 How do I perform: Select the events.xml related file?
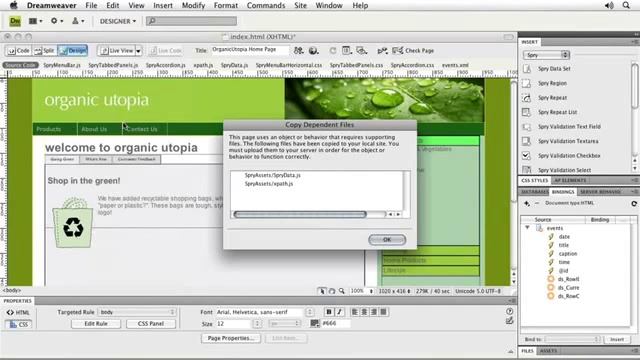455,65
